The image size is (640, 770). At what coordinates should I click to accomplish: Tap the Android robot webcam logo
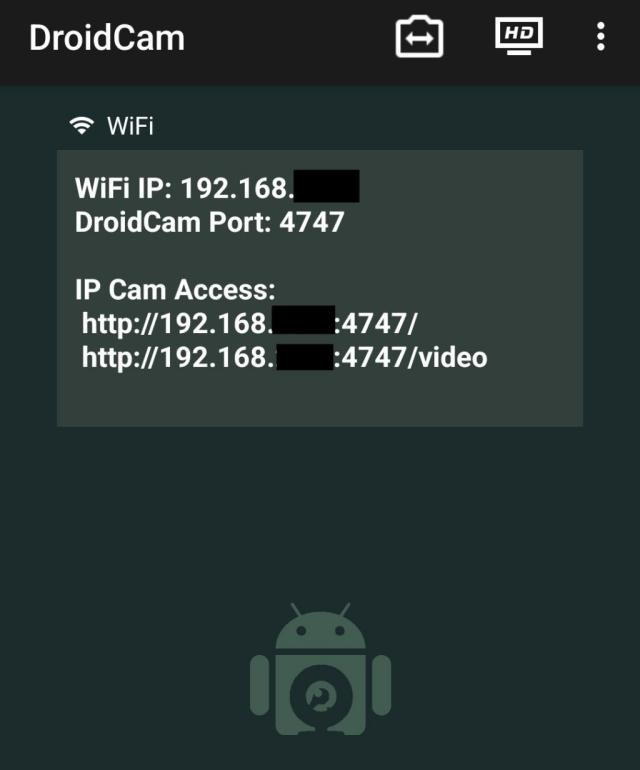click(x=320, y=669)
